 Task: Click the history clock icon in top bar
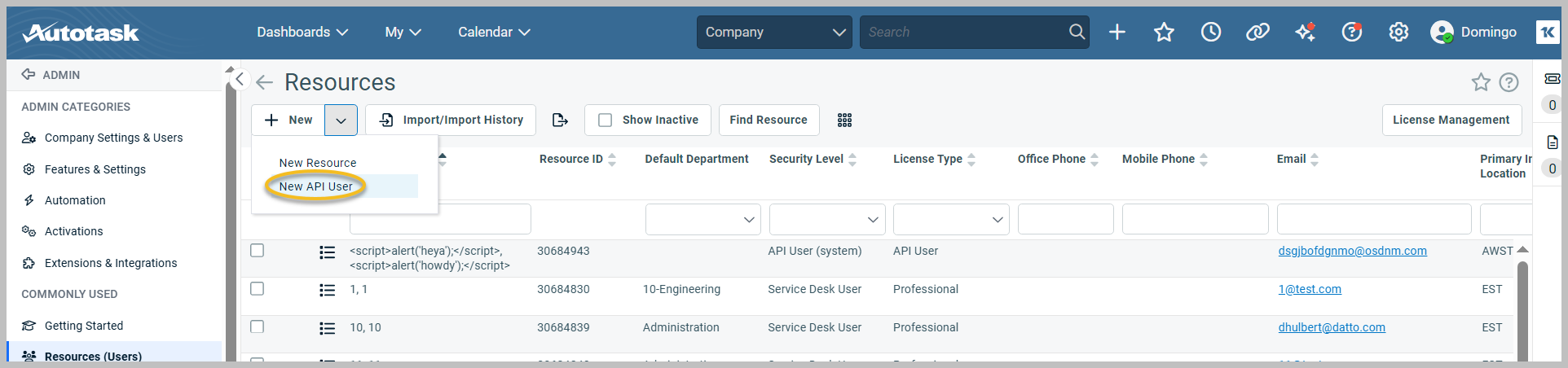click(x=1210, y=32)
